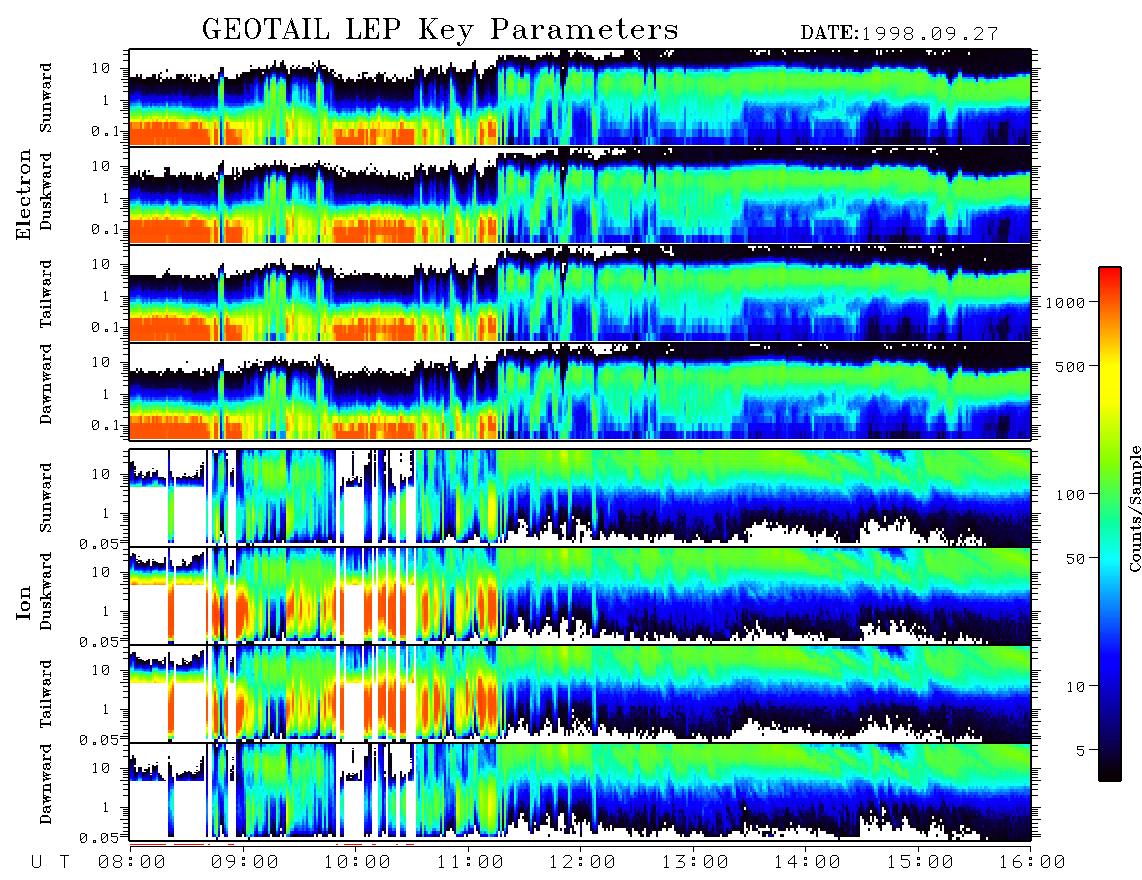Viewport: 1142px width, 880px height.
Task: Click the "13:00" time tick label
Action: [695, 863]
